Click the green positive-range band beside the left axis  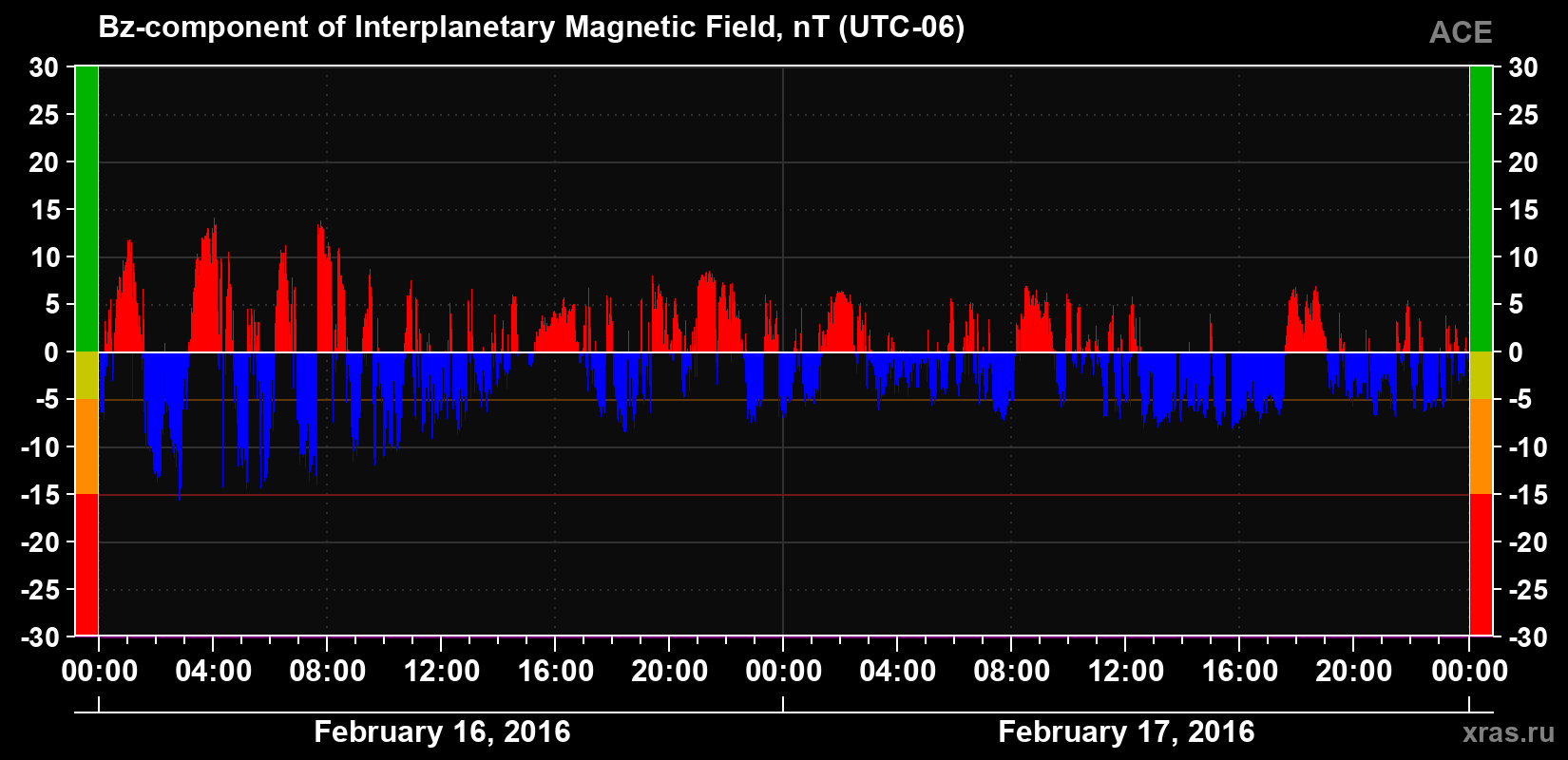coord(86,209)
